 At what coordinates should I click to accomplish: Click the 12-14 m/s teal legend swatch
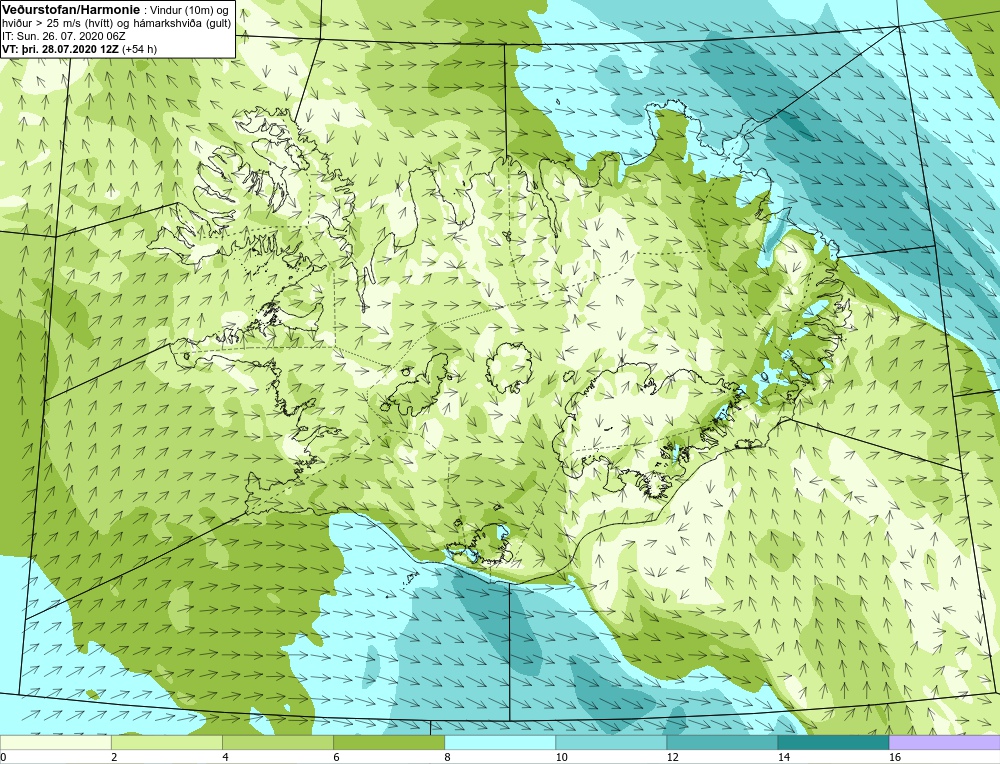[721, 742]
